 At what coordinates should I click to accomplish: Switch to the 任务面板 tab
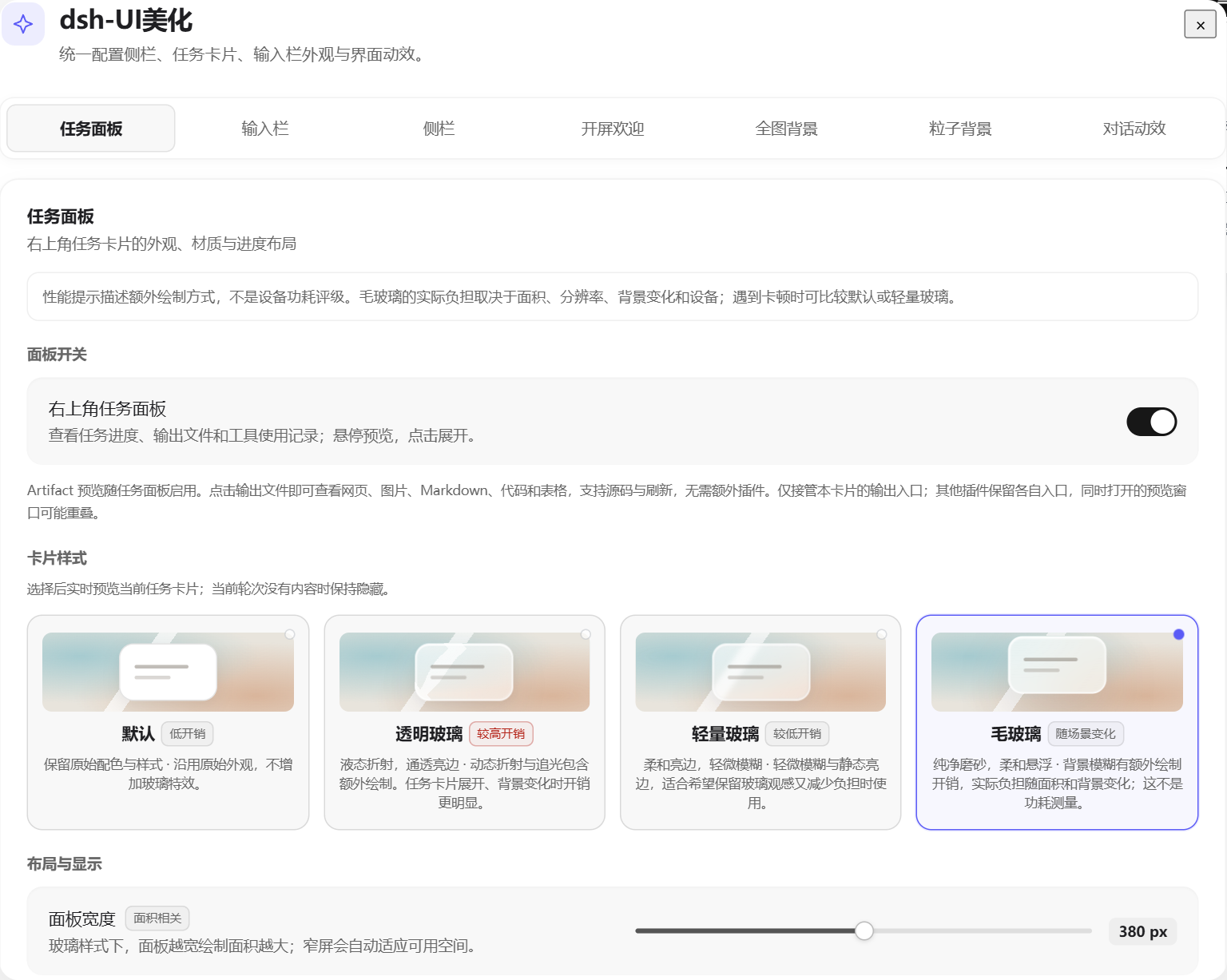pos(91,129)
